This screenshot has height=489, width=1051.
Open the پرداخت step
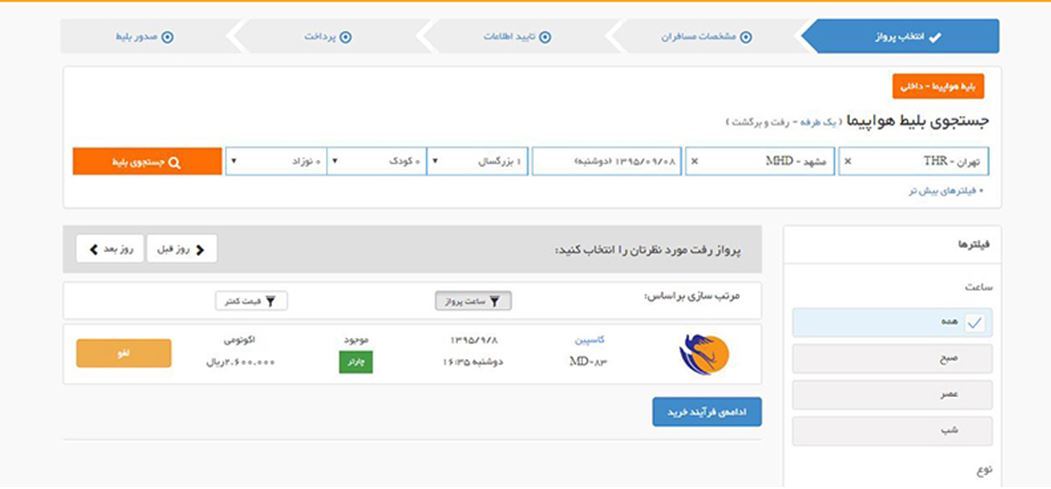click(x=328, y=36)
